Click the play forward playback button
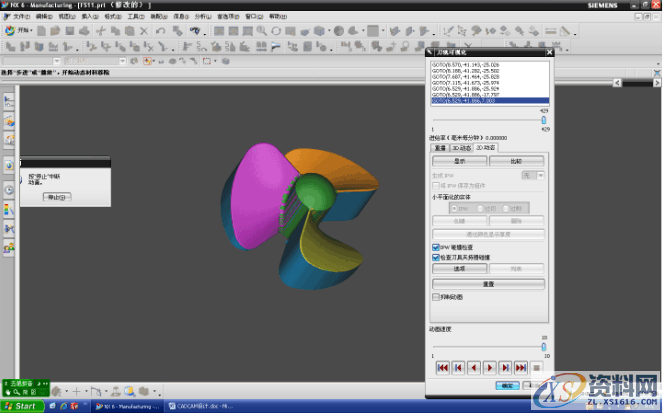The width and height of the screenshot is (665, 415). [490, 368]
